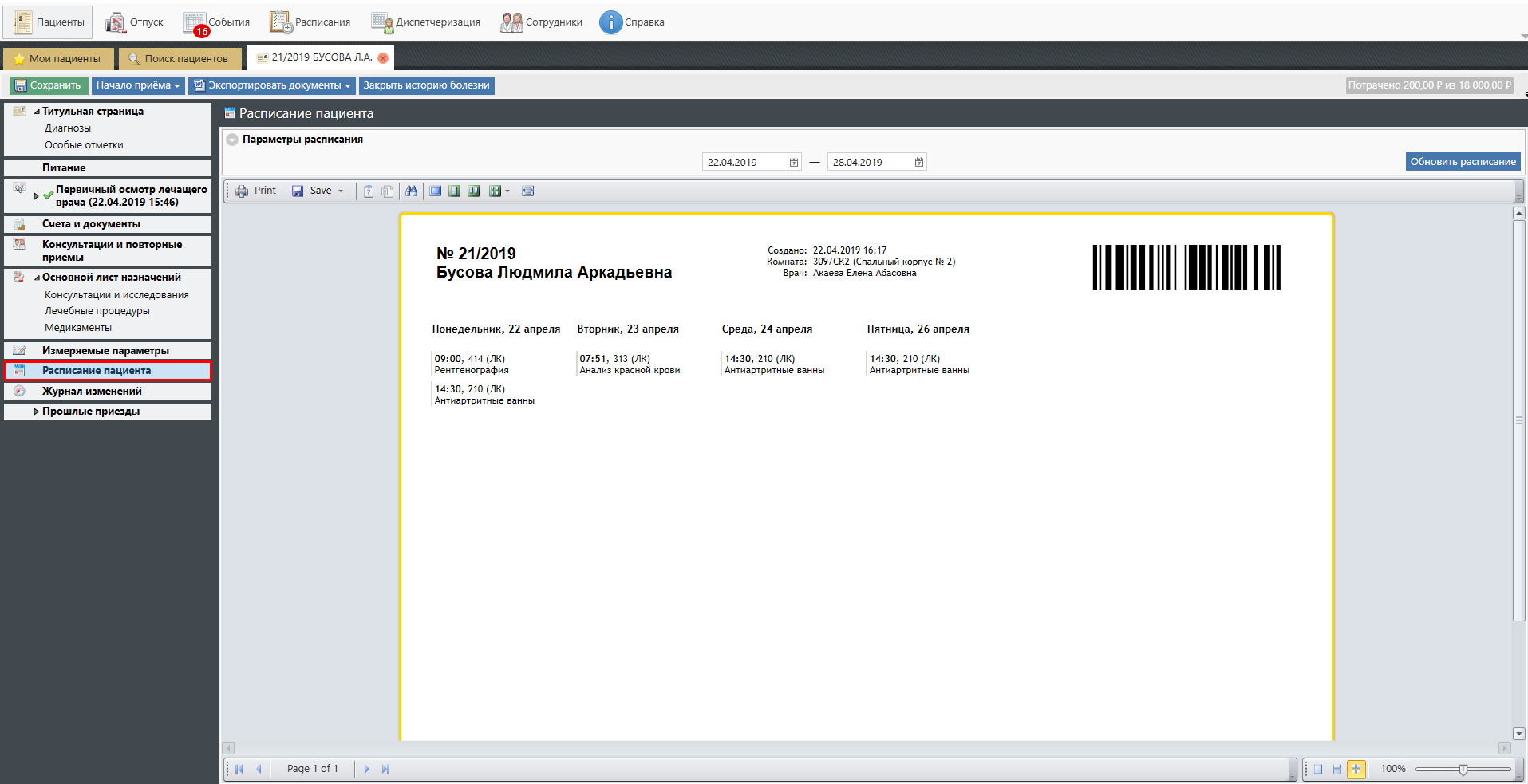
Task: Go to the first report page
Action: pyautogui.click(x=239, y=769)
